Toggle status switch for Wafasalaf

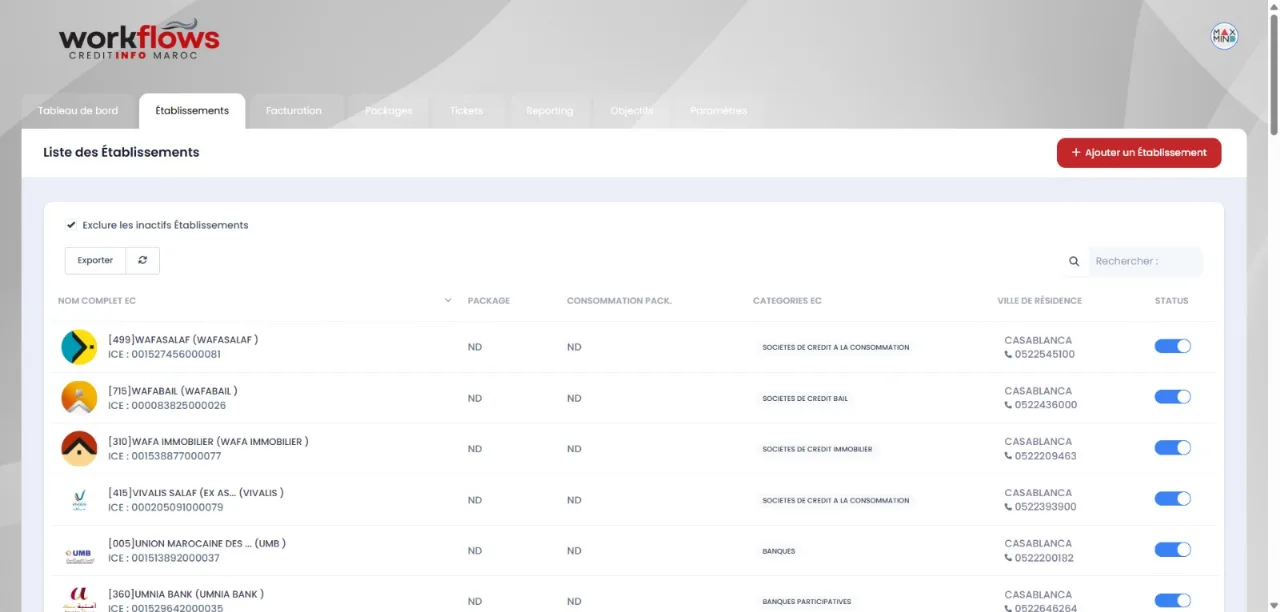coord(1173,346)
